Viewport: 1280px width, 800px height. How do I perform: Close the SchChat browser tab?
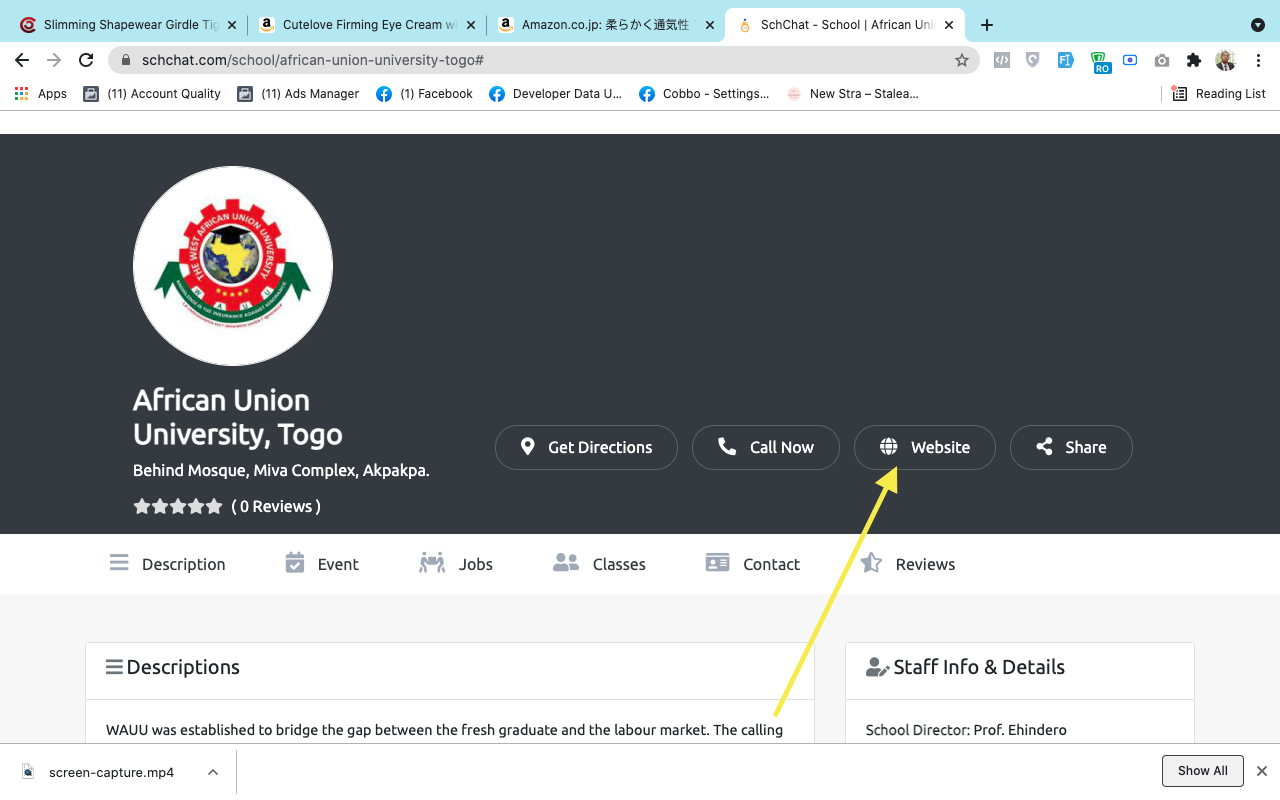949,25
